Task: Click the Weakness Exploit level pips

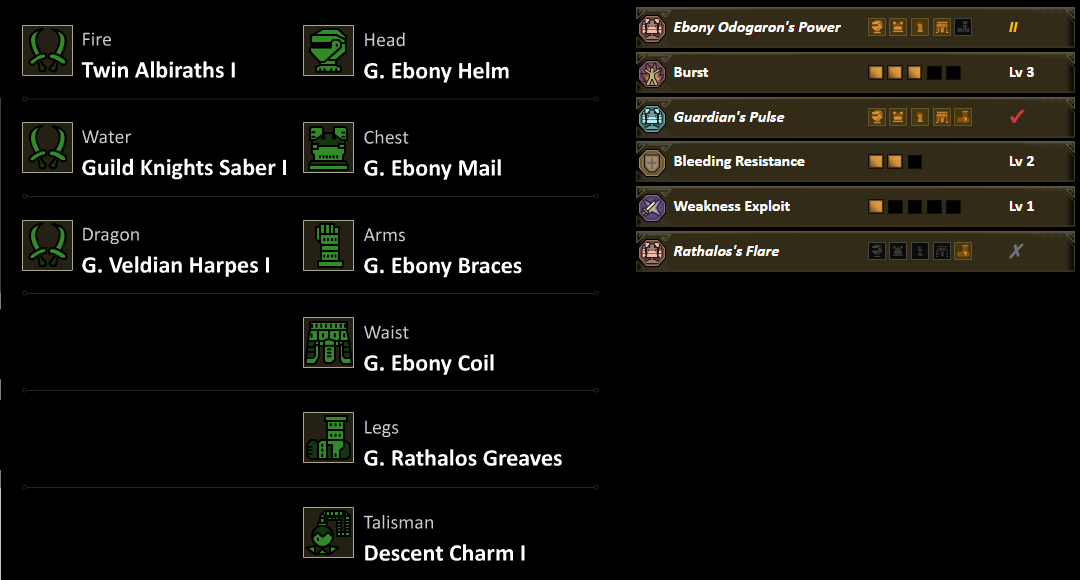Action: coord(914,207)
